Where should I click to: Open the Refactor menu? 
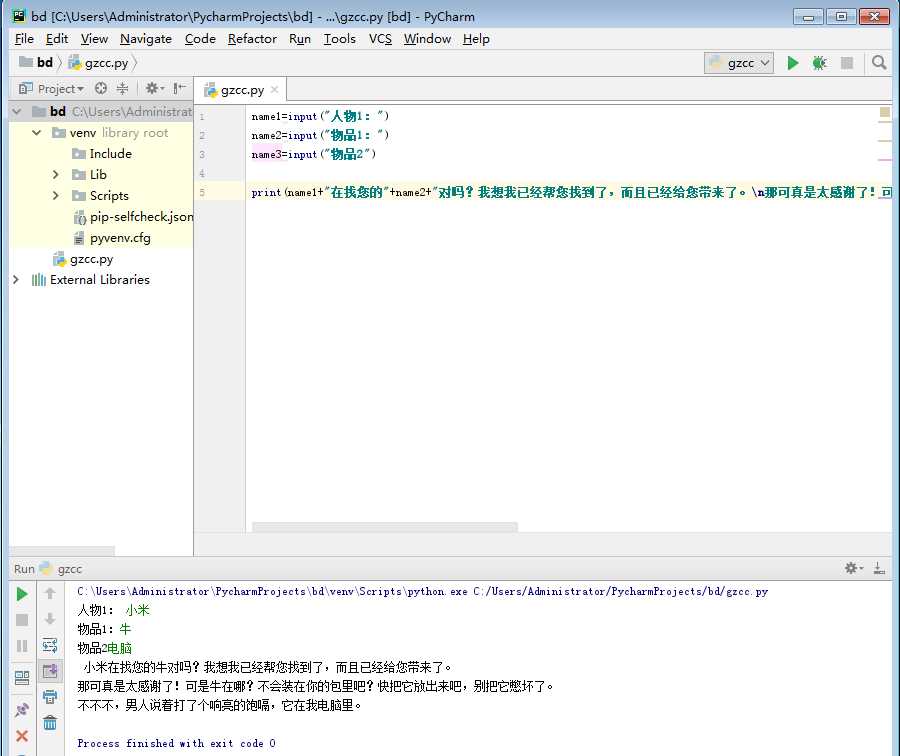(x=252, y=39)
